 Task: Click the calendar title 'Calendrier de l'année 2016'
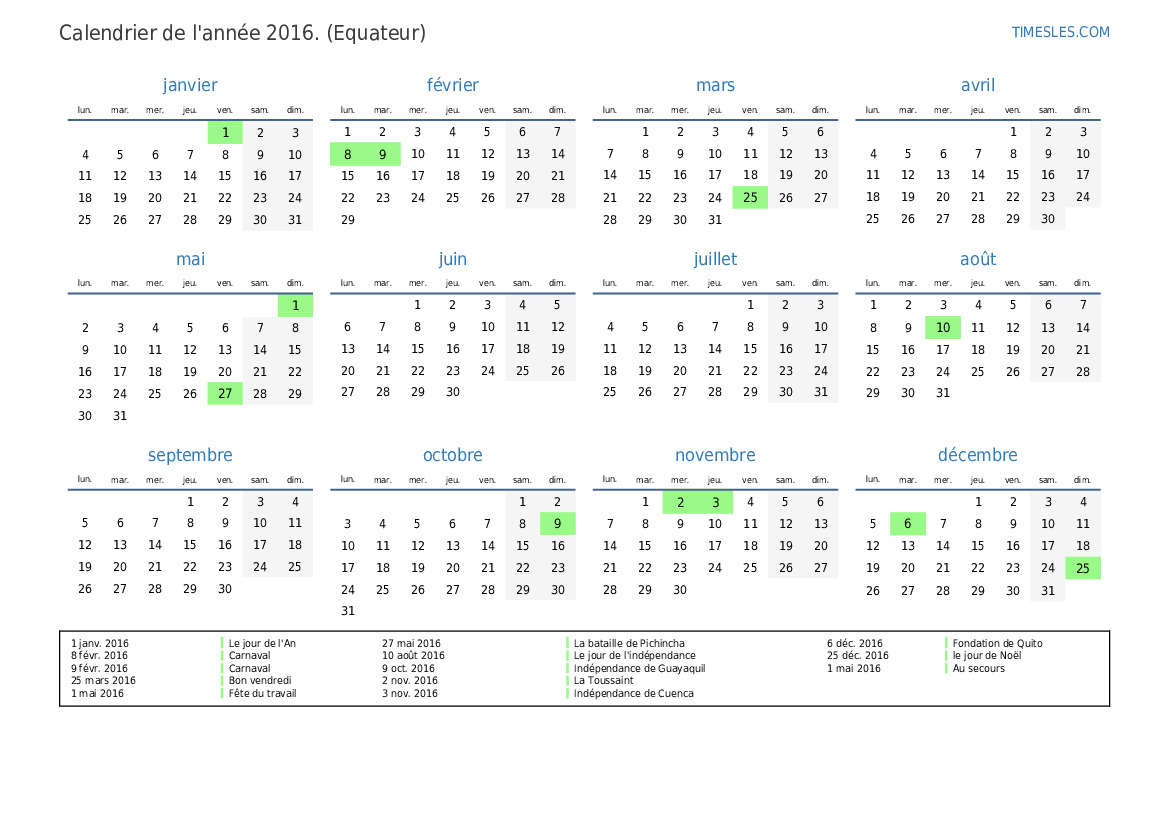189,33
